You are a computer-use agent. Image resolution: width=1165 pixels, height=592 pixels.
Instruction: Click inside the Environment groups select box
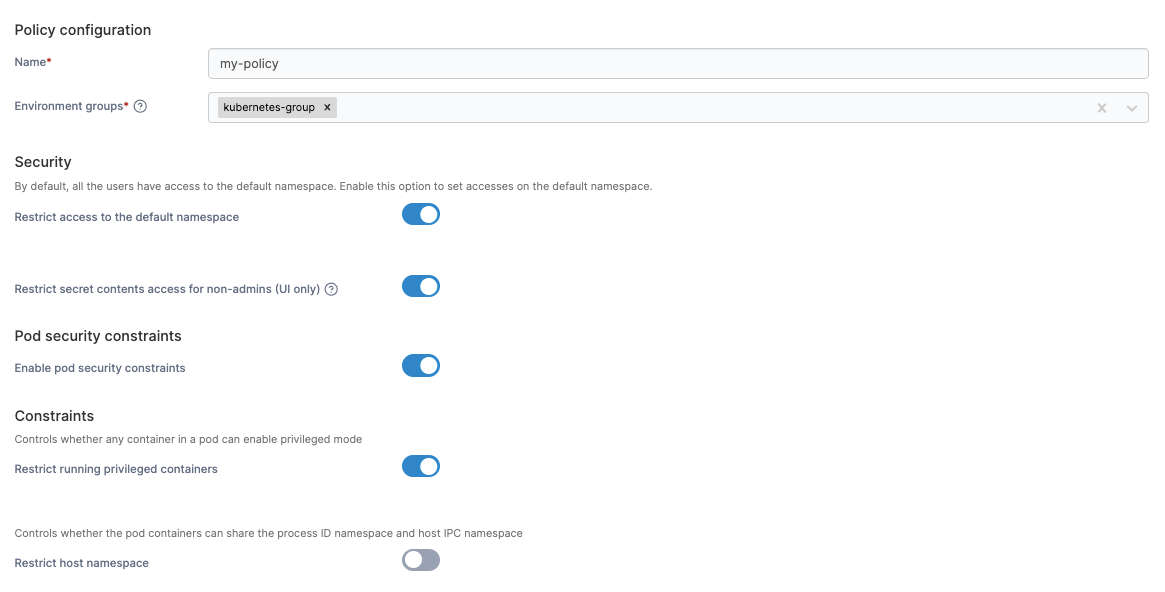[x=700, y=108]
